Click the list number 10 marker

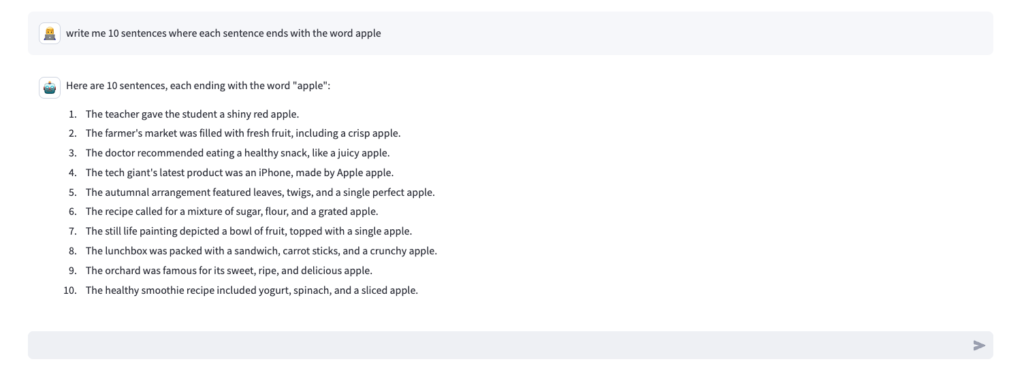coord(71,290)
